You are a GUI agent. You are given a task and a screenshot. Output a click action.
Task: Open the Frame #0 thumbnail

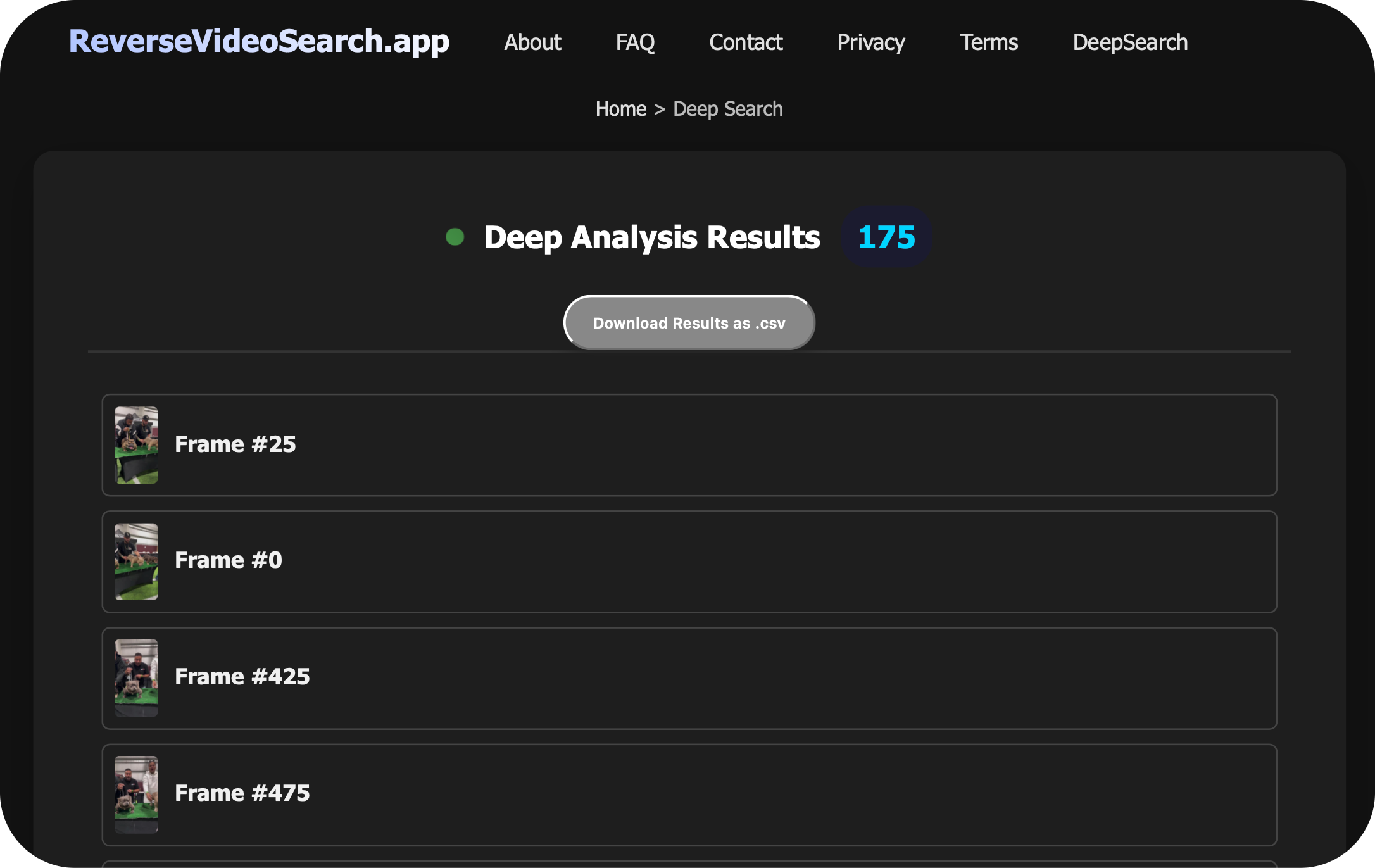tap(136, 562)
